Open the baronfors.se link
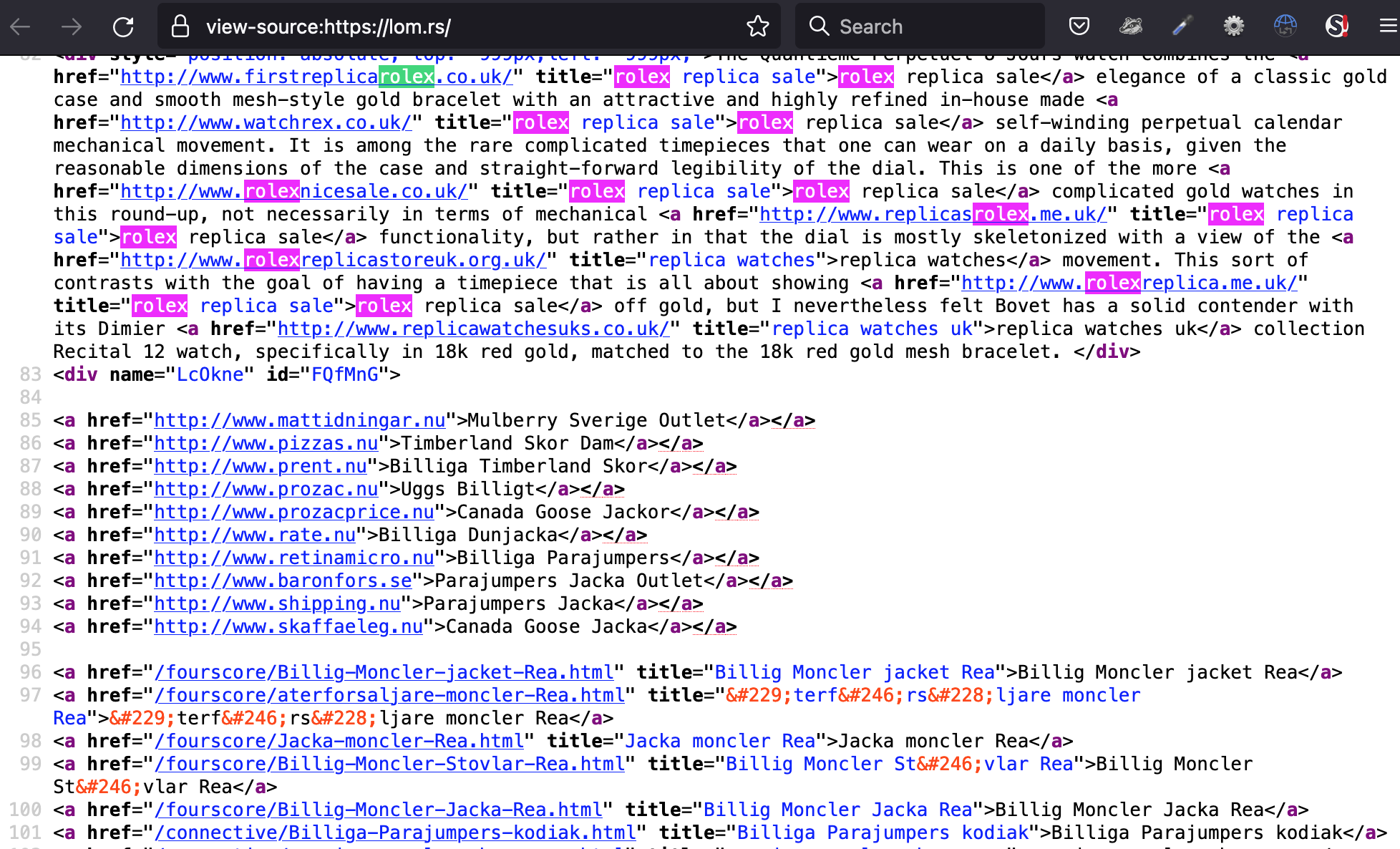 283,581
